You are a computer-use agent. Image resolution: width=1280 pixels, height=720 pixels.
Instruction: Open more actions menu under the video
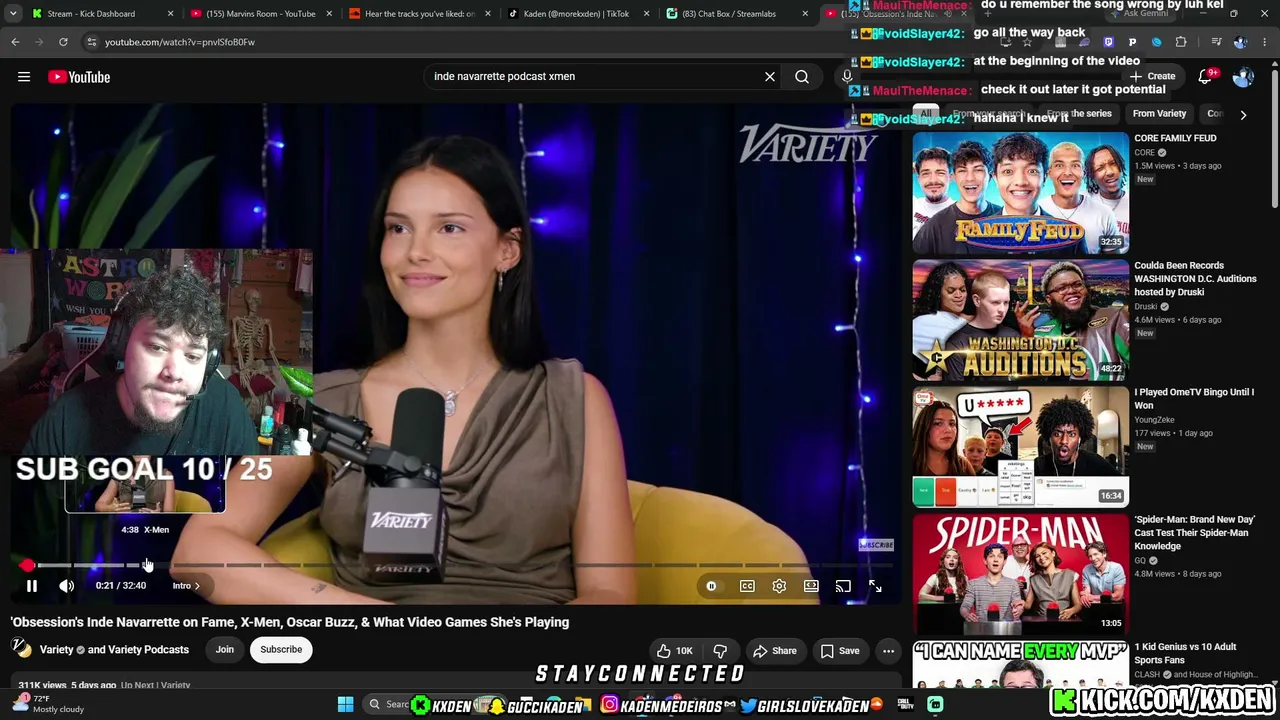pyautogui.click(x=888, y=651)
